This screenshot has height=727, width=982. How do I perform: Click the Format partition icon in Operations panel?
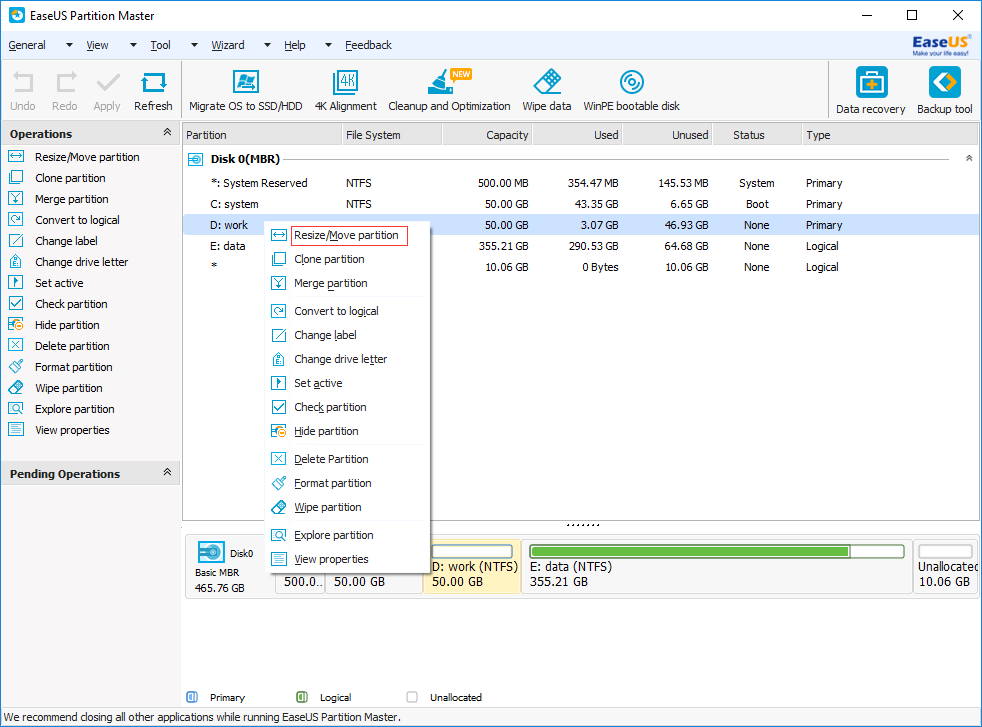coord(16,366)
